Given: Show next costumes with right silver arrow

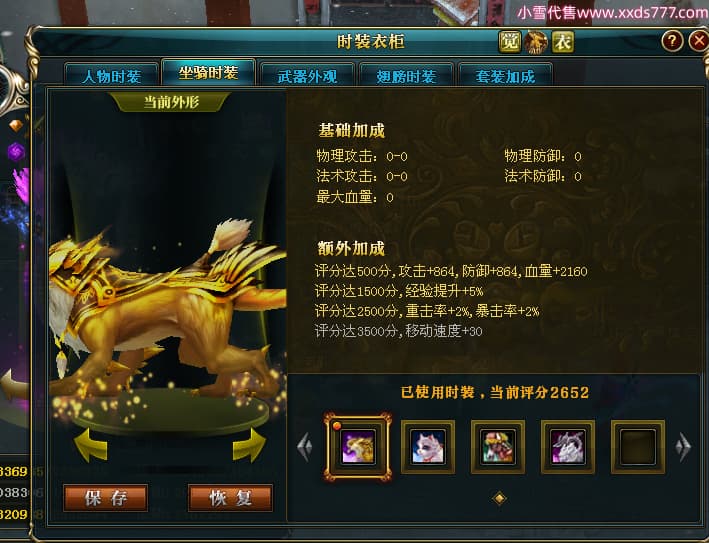Looking at the screenshot, I should point(683,447).
